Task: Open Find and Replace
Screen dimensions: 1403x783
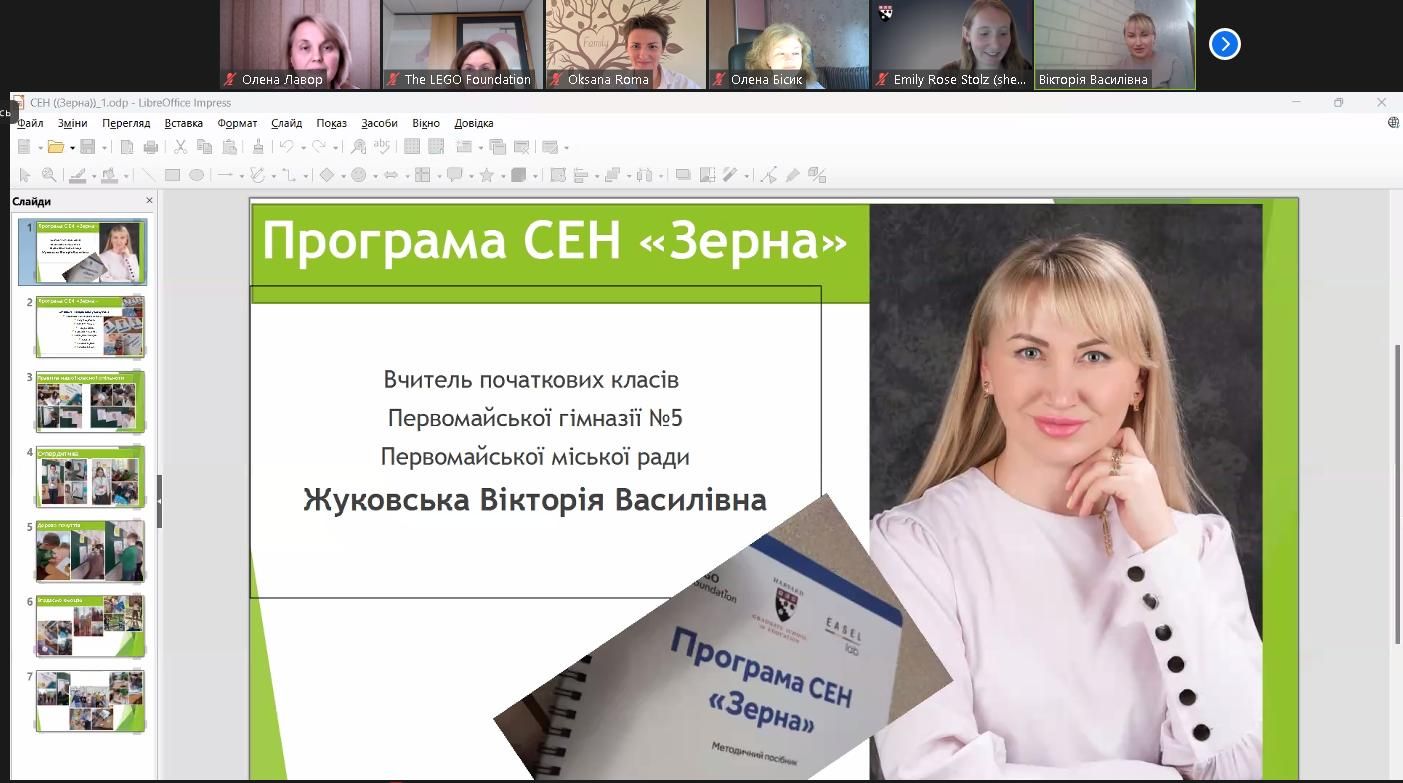Action: [358, 147]
